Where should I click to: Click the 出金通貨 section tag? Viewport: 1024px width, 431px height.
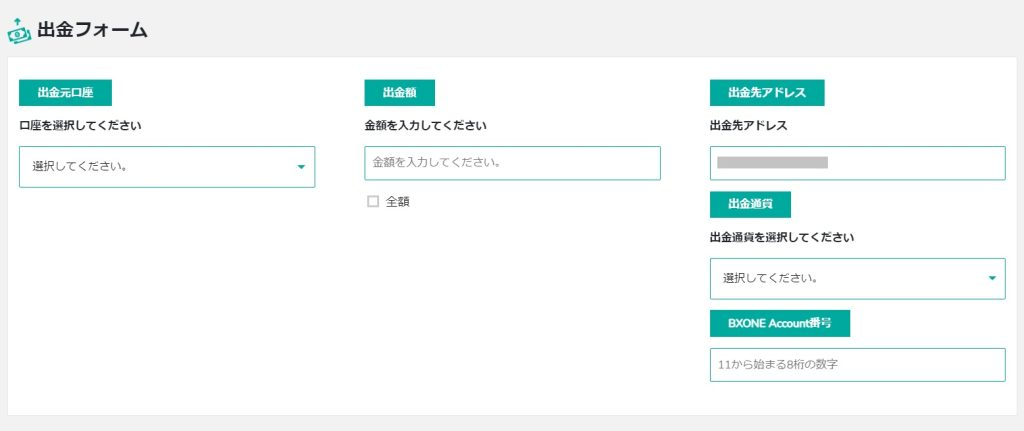coord(750,204)
